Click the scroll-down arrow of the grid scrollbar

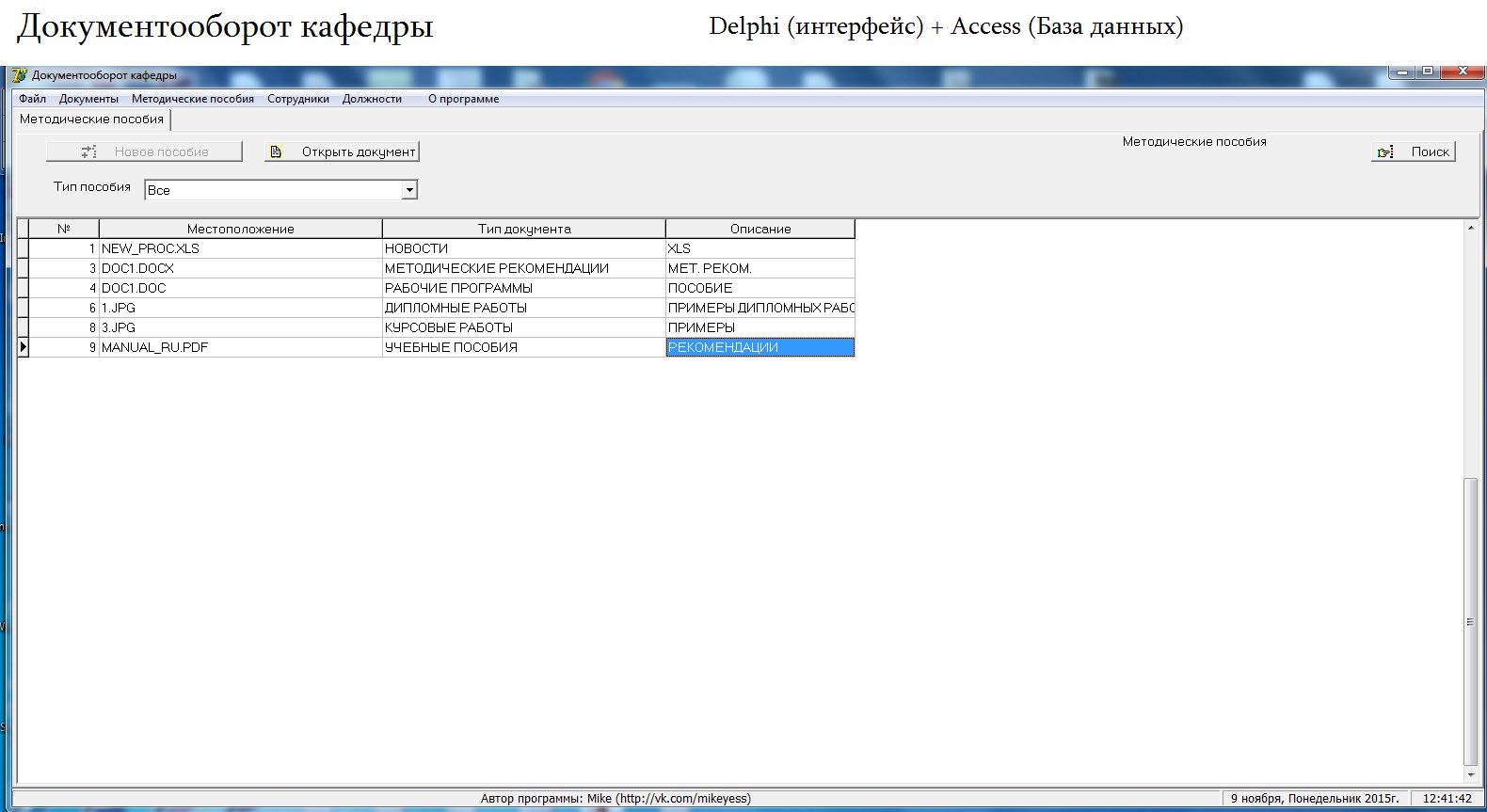1470,774
